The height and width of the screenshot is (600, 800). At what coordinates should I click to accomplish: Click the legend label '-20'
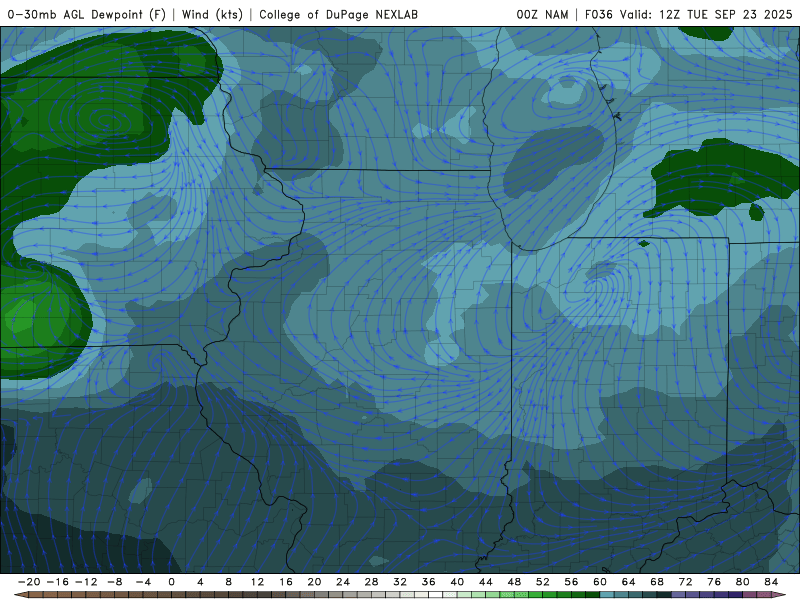(29, 582)
